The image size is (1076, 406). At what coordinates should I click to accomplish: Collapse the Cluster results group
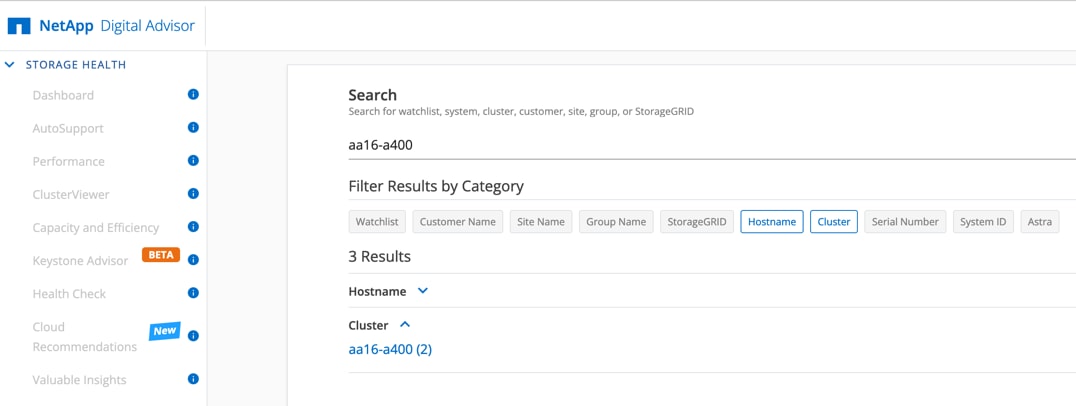[x=405, y=325]
